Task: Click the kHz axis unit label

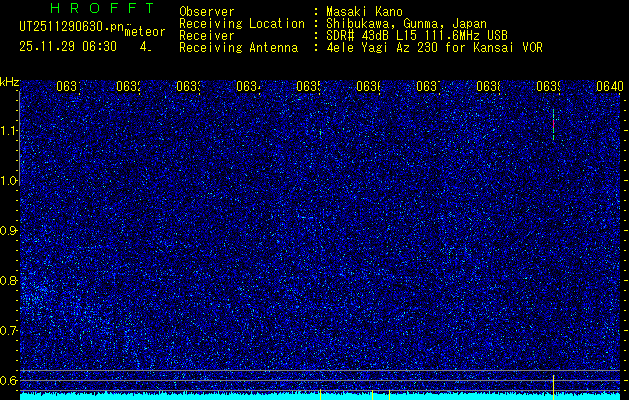Action: click(9, 83)
